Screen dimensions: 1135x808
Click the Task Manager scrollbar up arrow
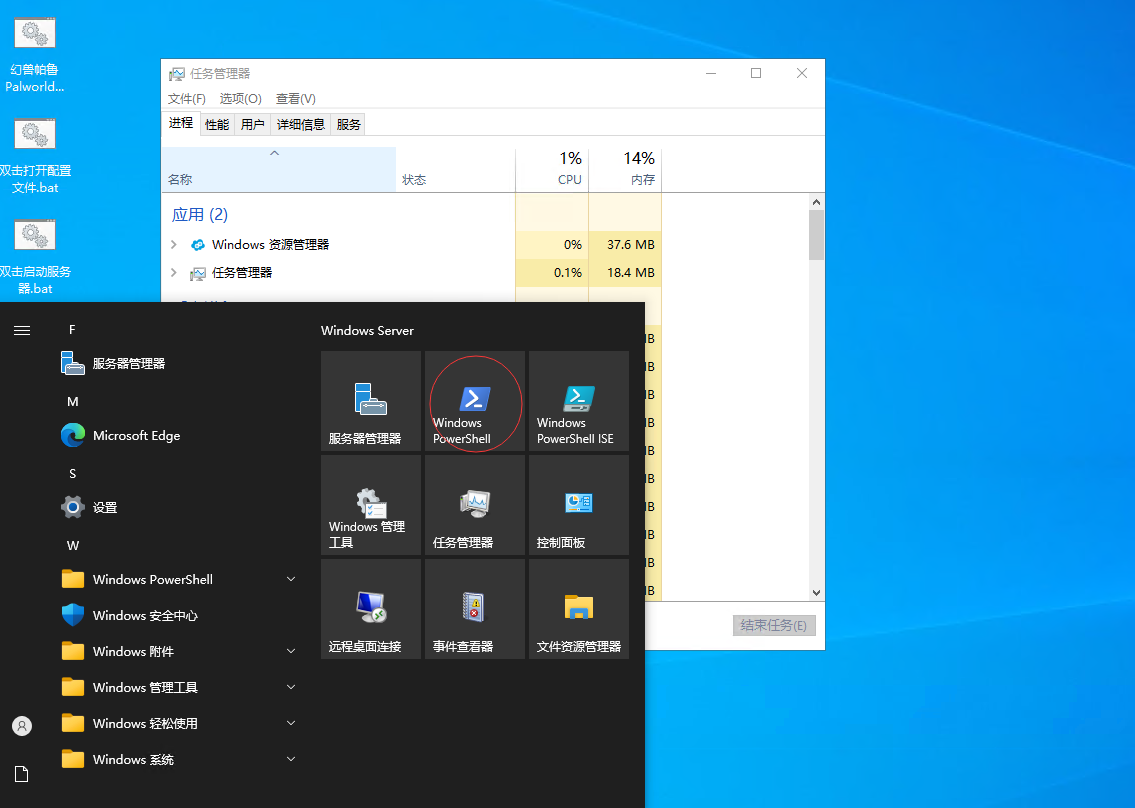[817, 203]
